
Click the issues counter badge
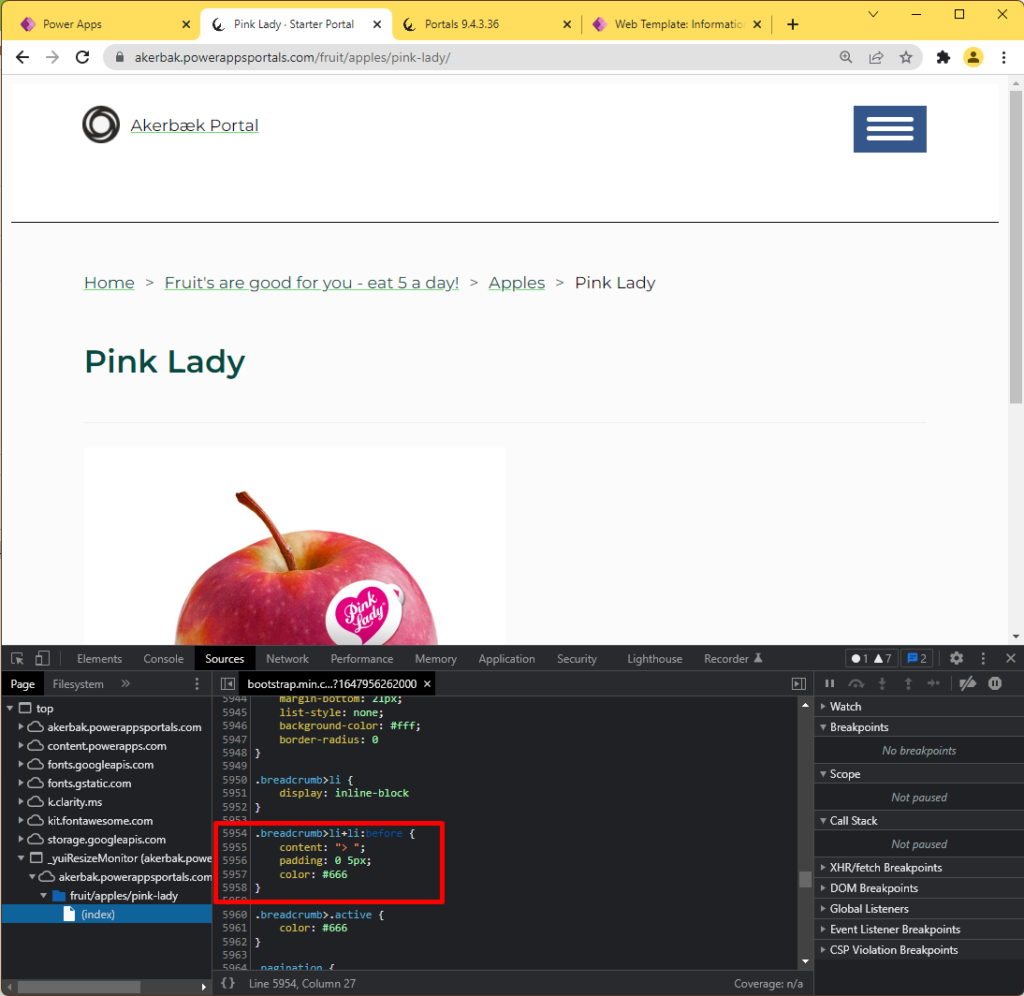tap(917, 658)
